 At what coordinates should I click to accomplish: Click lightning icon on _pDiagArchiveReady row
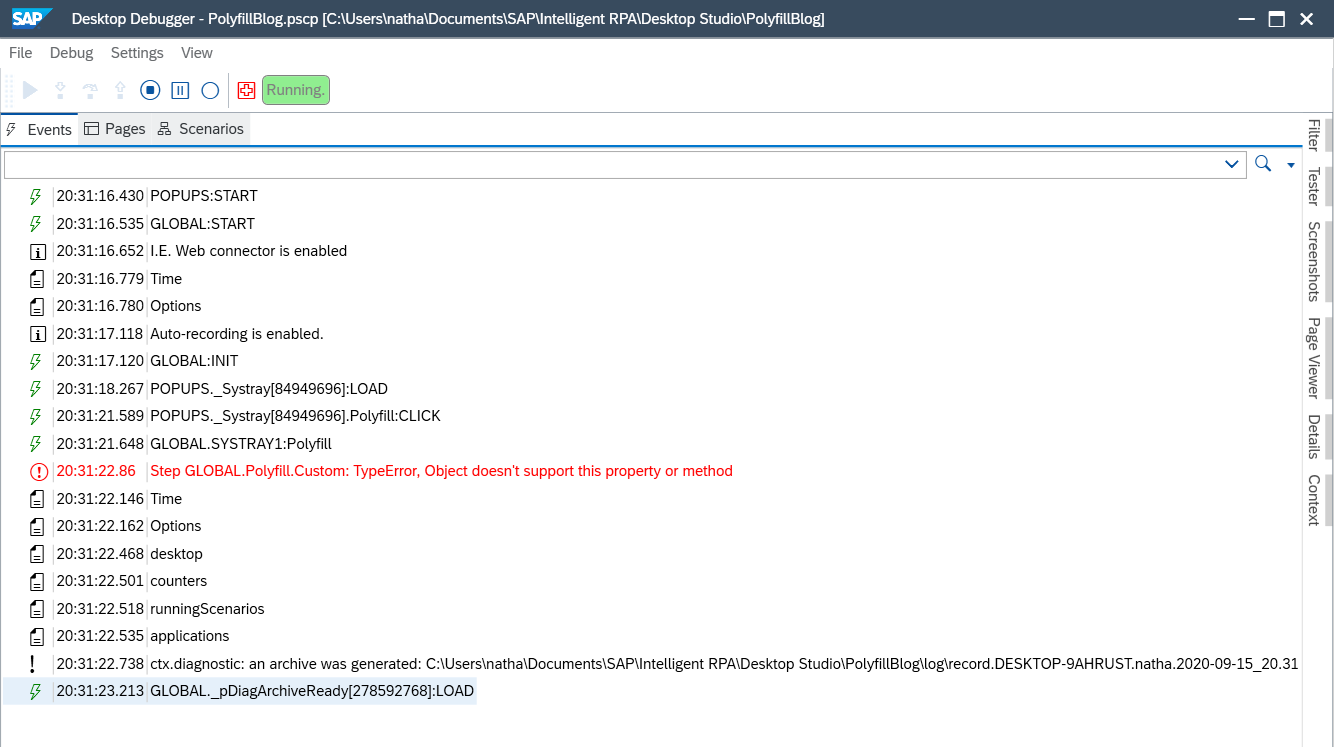pyautogui.click(x=37, y=692)
